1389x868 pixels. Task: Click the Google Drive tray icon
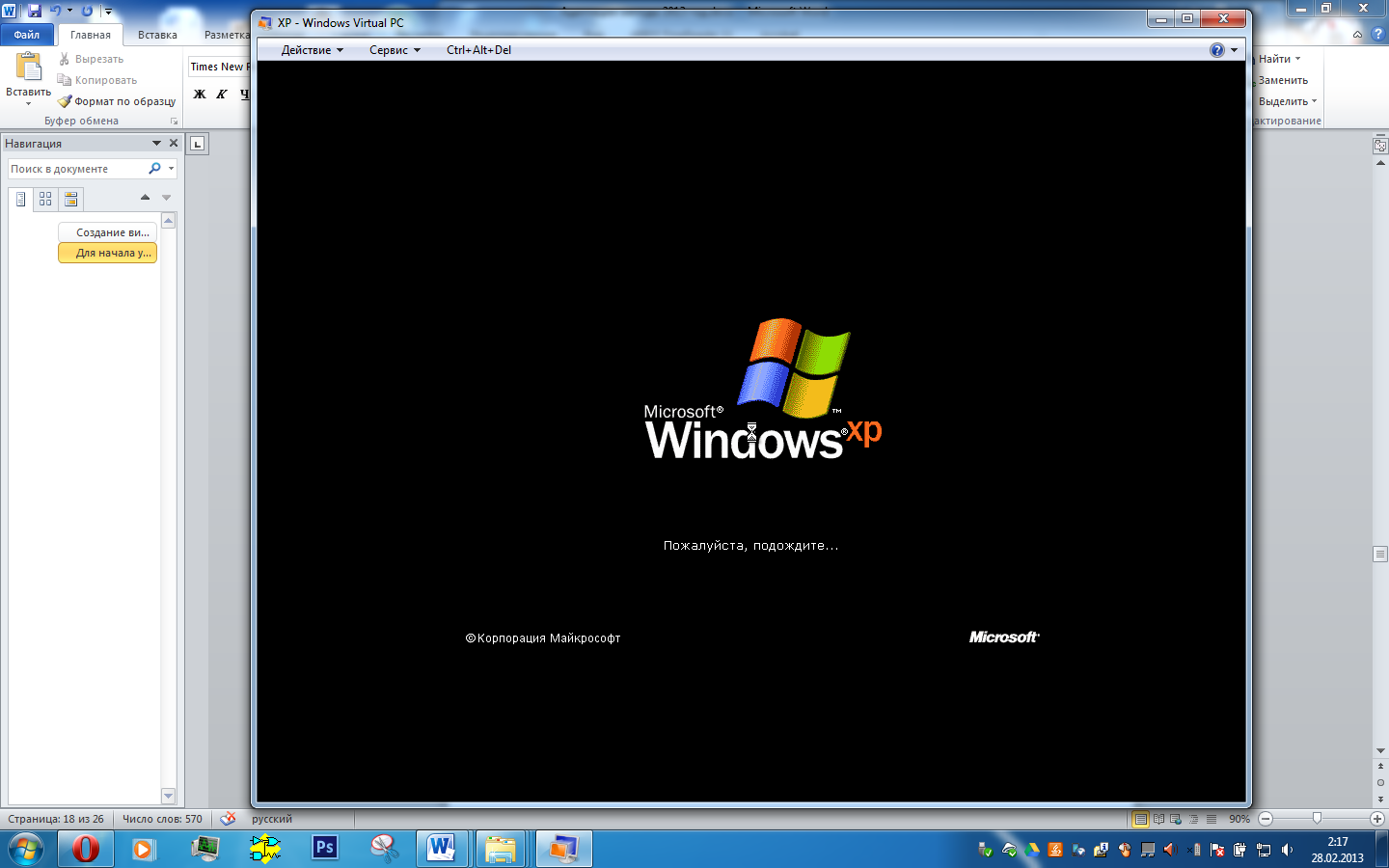[x=1032, y=850]
